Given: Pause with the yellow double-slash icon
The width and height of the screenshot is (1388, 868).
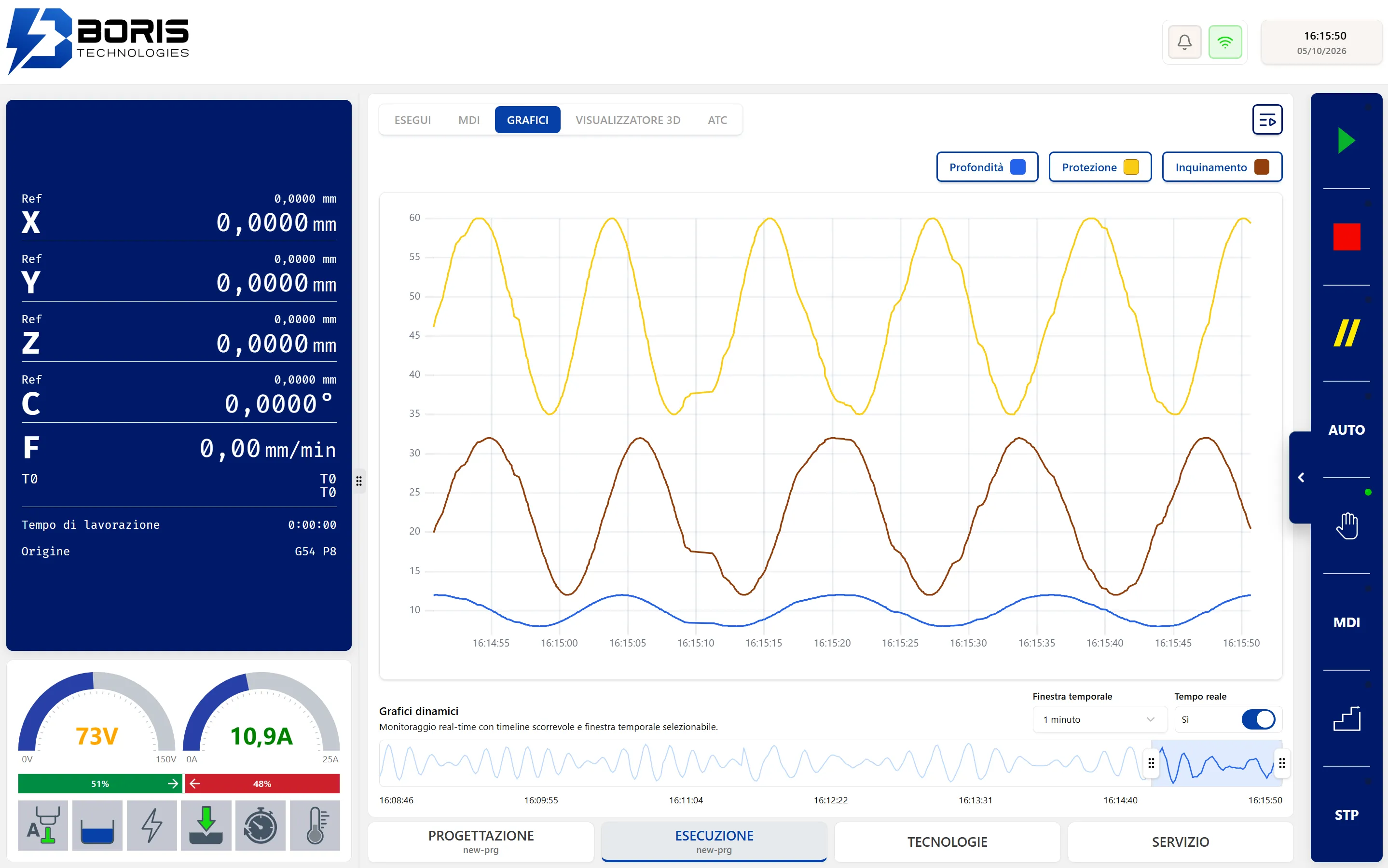Looking at the screenshot, I should pos(1346,333).
